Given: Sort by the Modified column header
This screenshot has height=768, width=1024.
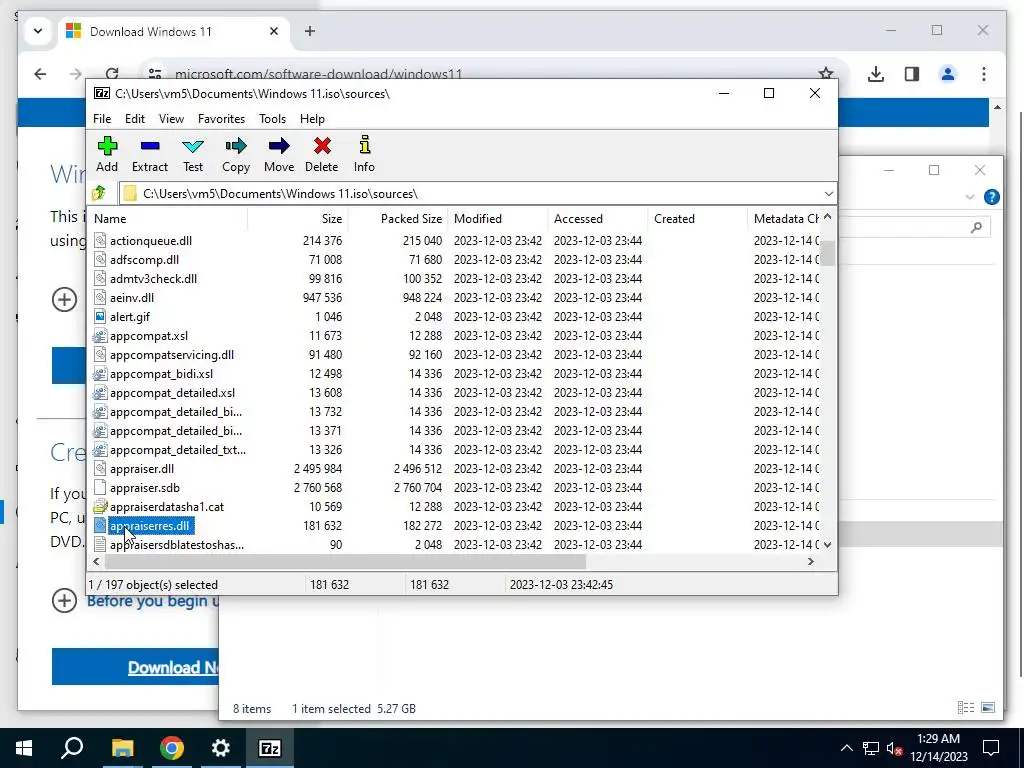Looking at the screenshot, I should click(498, 219).
